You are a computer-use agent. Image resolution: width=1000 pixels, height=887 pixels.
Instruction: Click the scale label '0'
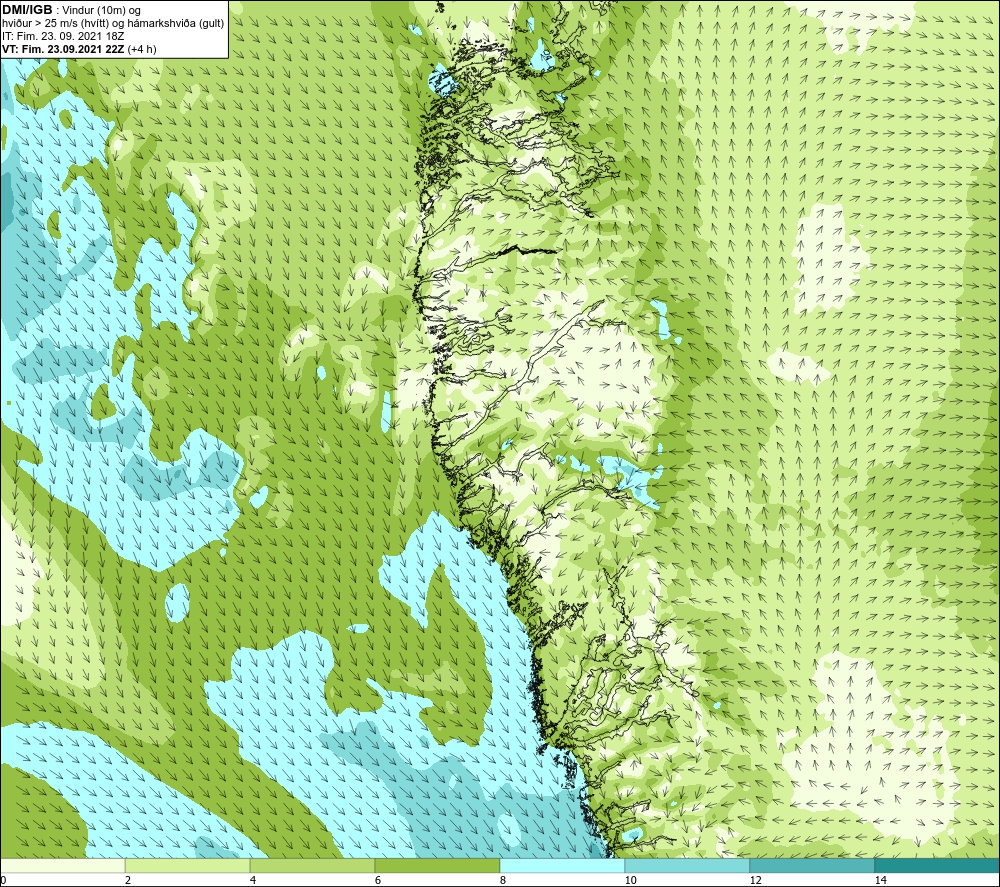3,881
